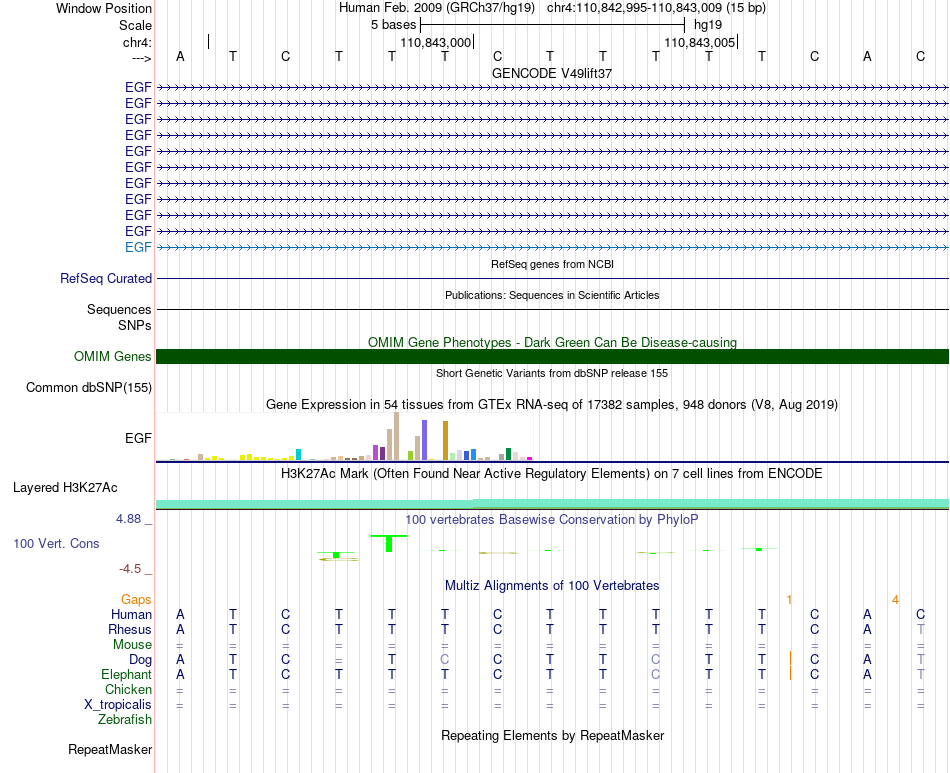The width and height of the screenshot is (950, 773).
Task: Click the X_tropicalis alignment row label
Action: click(x=118, y=705)
